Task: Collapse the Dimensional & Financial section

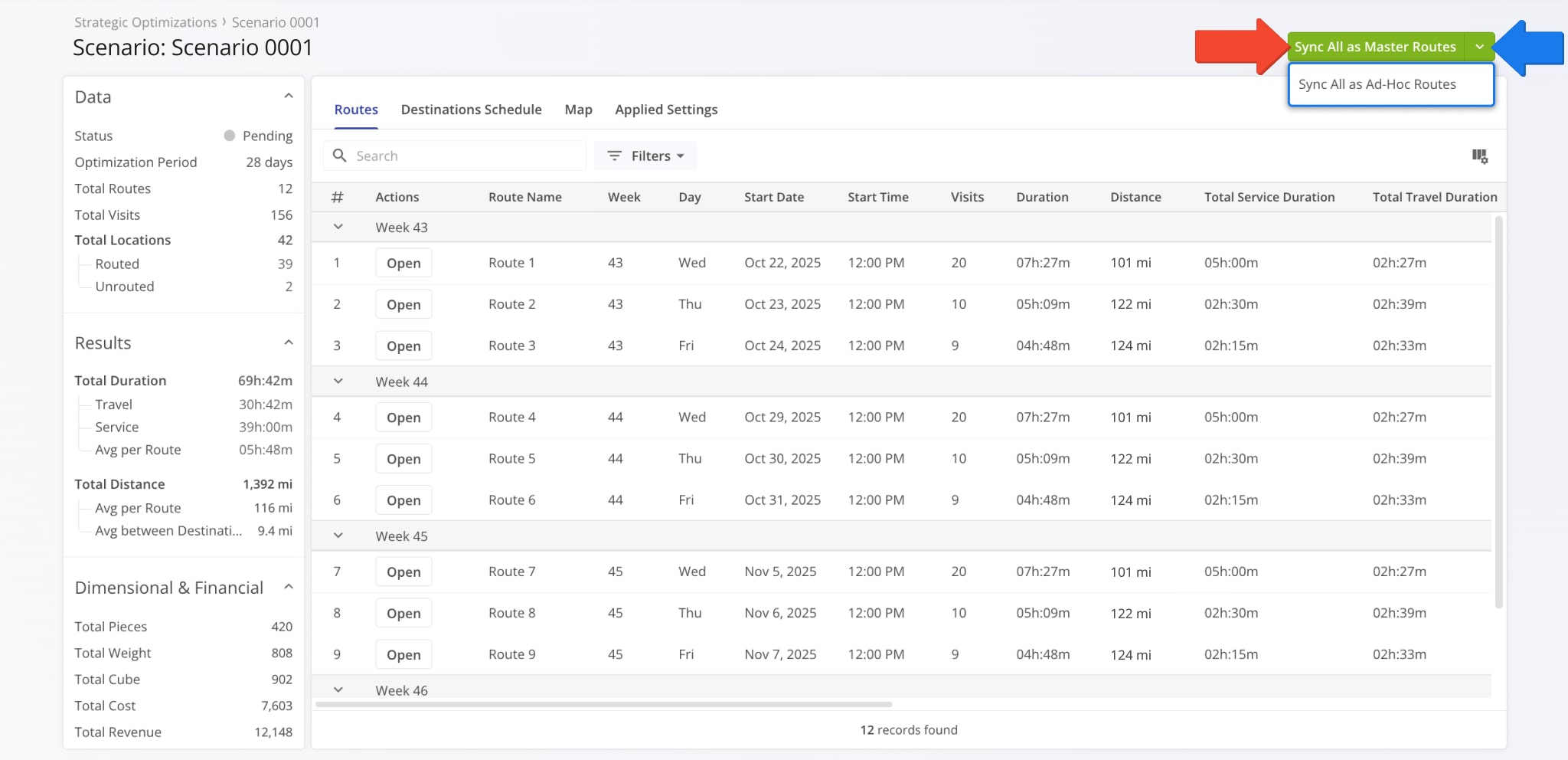Action: [288, 588]
